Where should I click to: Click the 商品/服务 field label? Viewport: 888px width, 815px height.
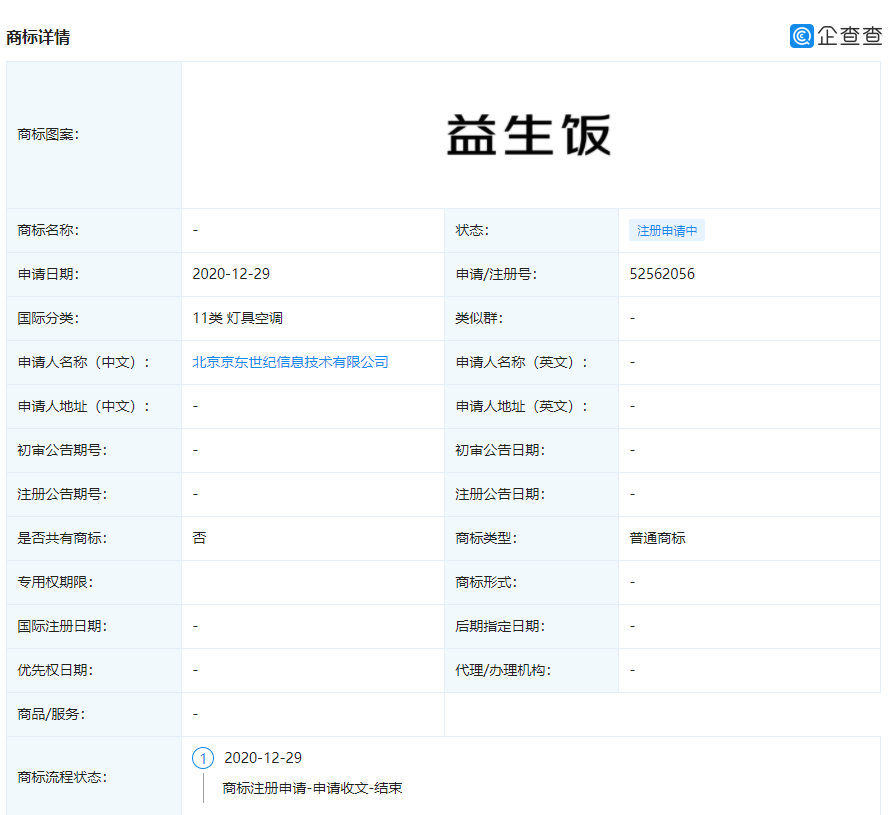[x=50, y=714]
